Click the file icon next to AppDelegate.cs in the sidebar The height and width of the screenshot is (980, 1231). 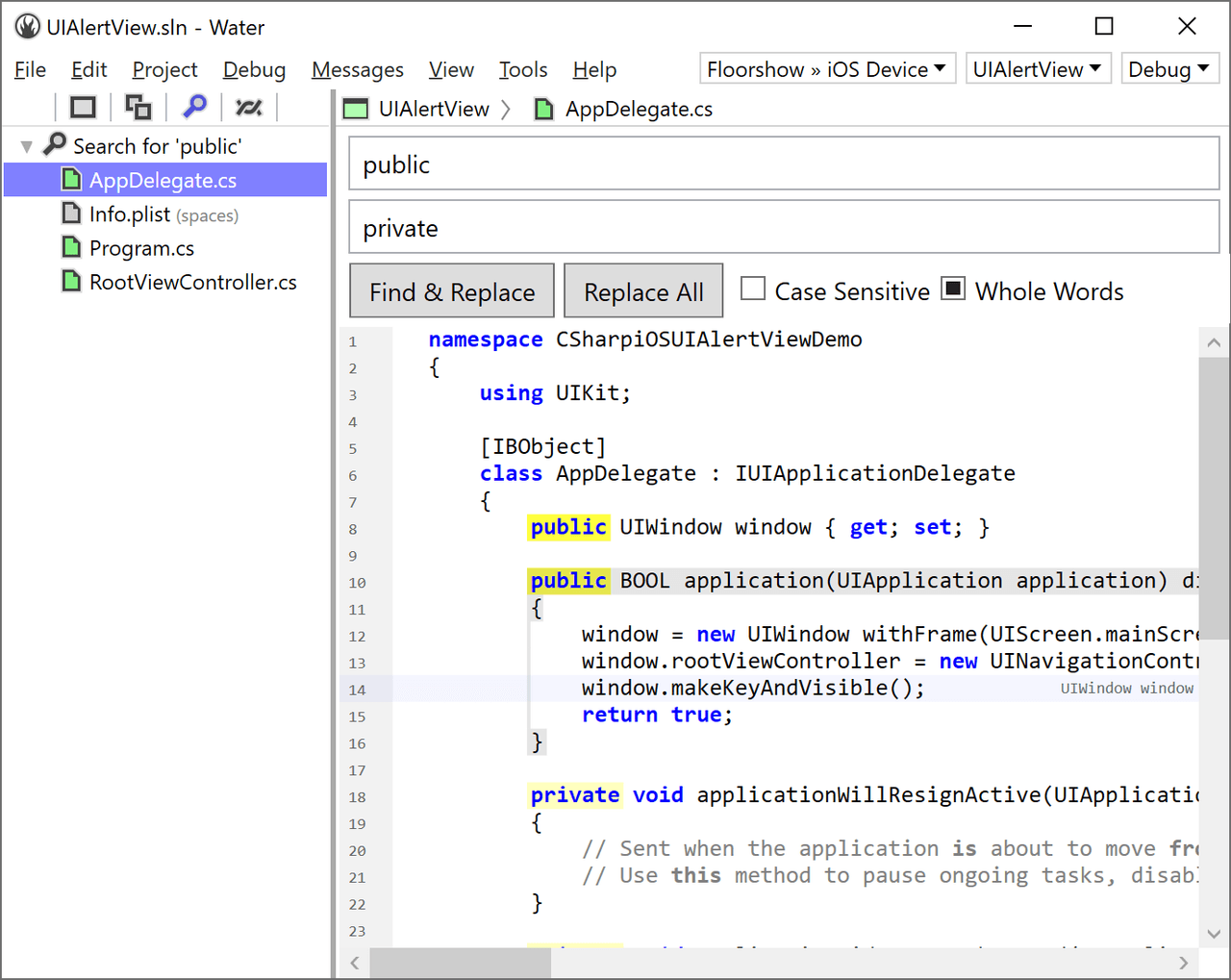click(x=71, y=179)
